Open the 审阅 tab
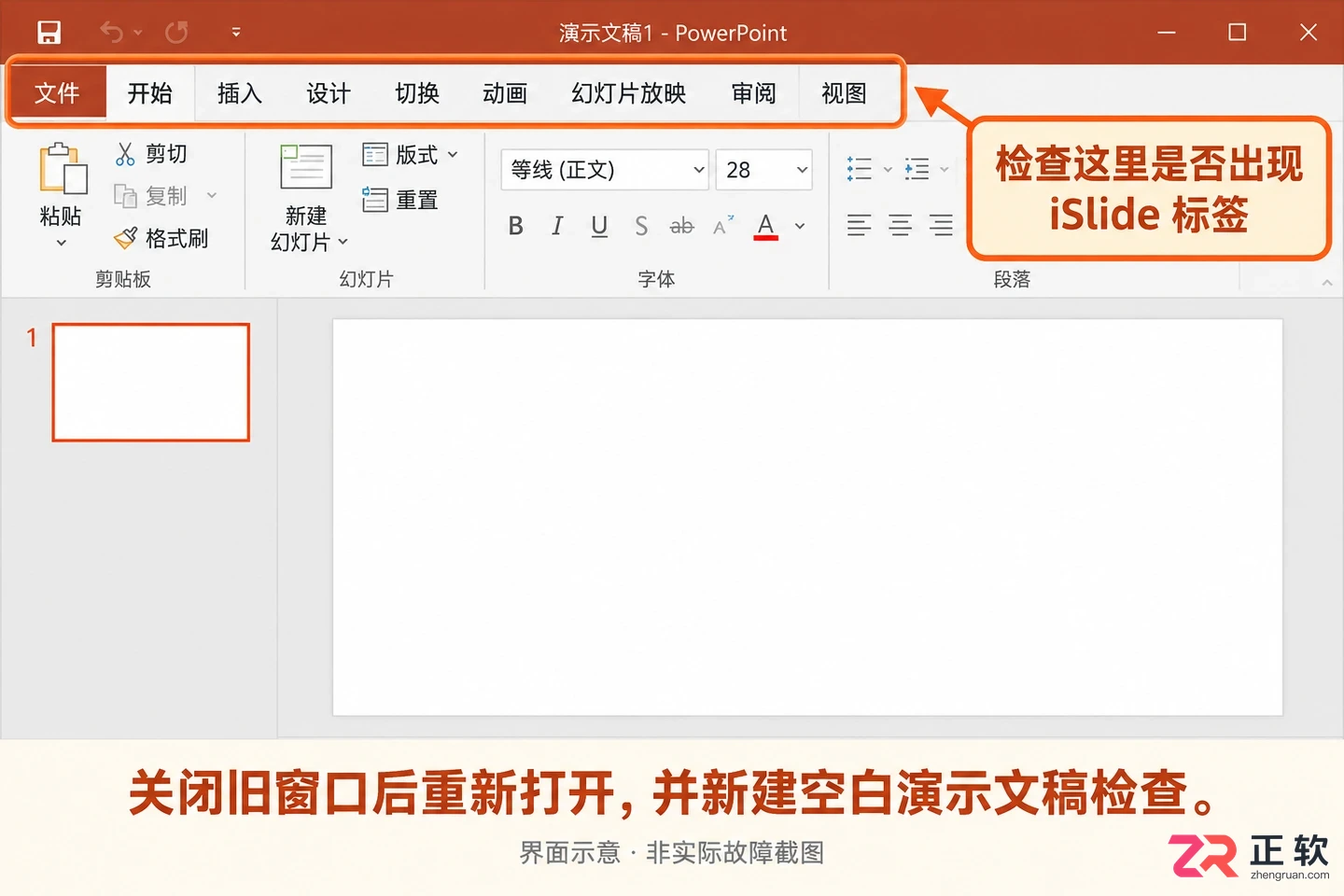This screenshot has height=896, width=1344. click(x=754, y=93)
